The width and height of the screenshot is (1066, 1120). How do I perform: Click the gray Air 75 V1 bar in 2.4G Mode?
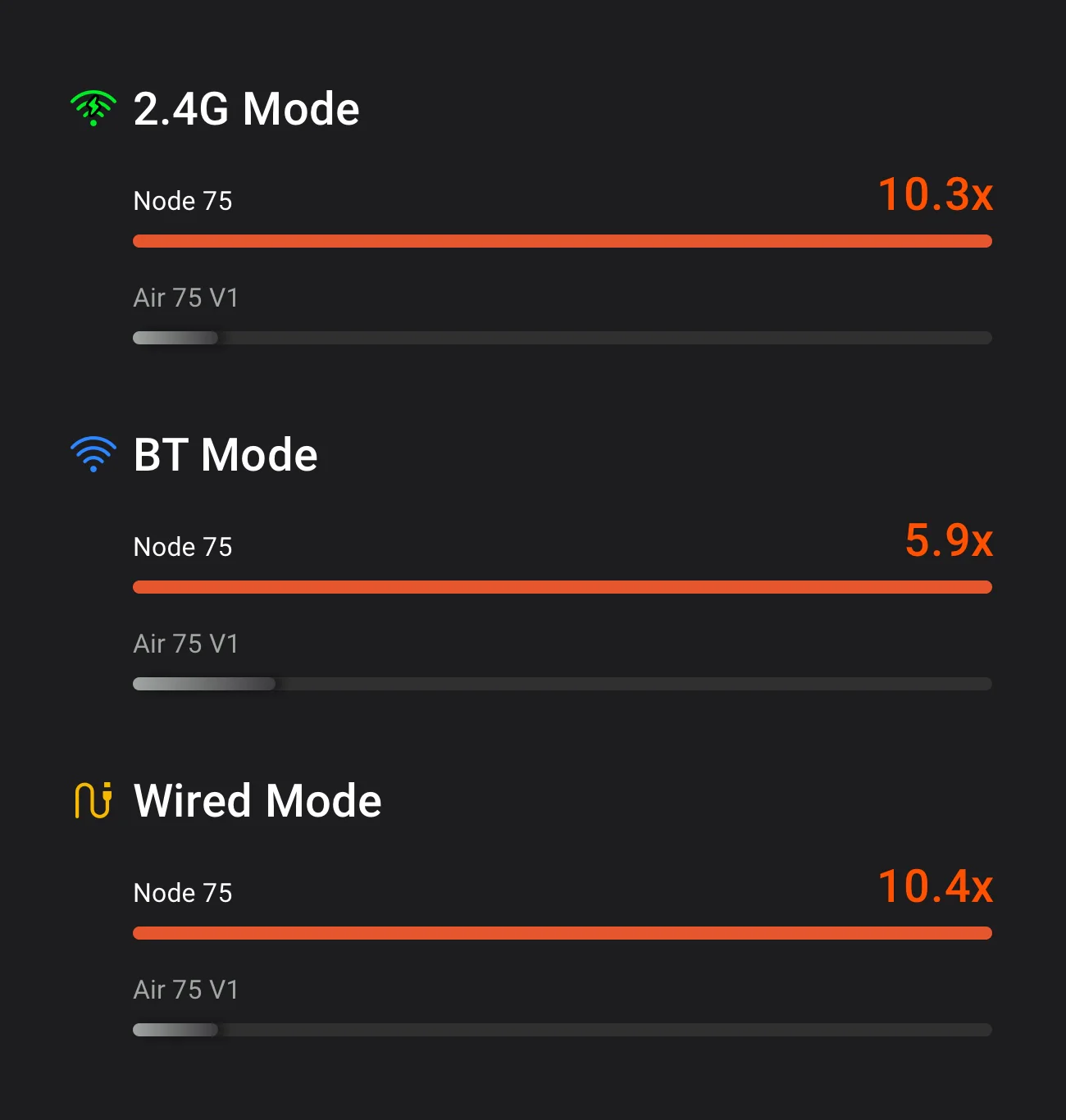click(175, 338)
